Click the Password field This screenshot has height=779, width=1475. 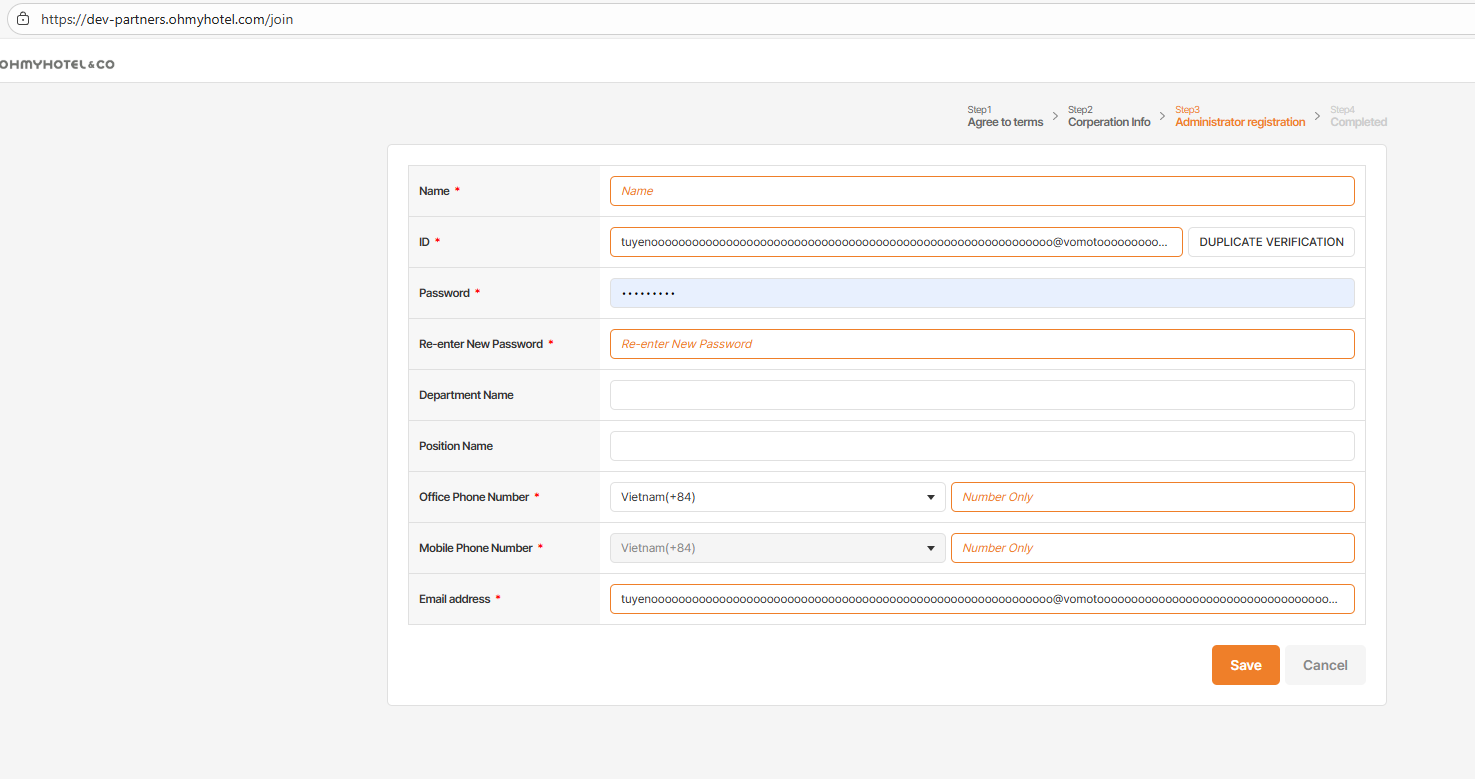click(981, 293)
